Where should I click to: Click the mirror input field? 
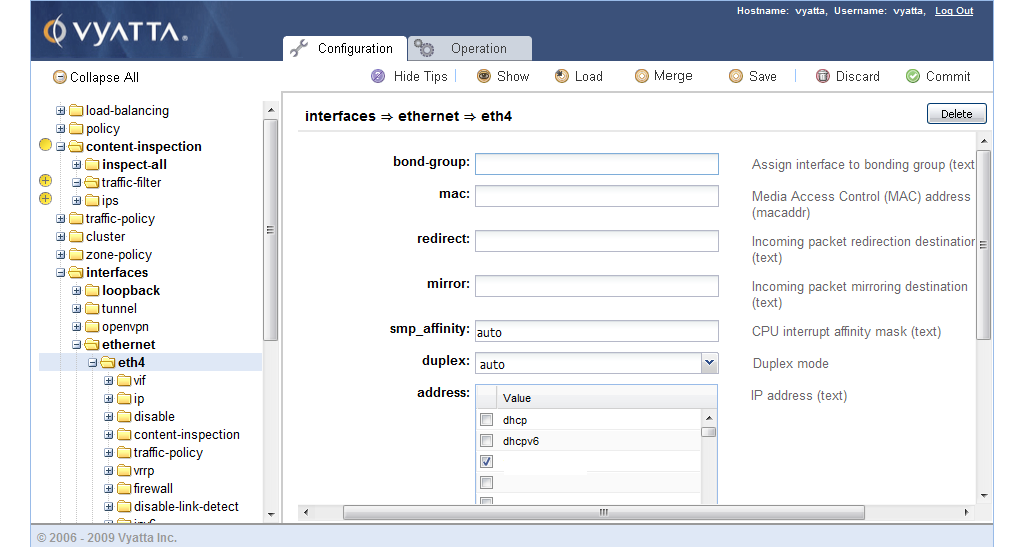pos(597,286)
